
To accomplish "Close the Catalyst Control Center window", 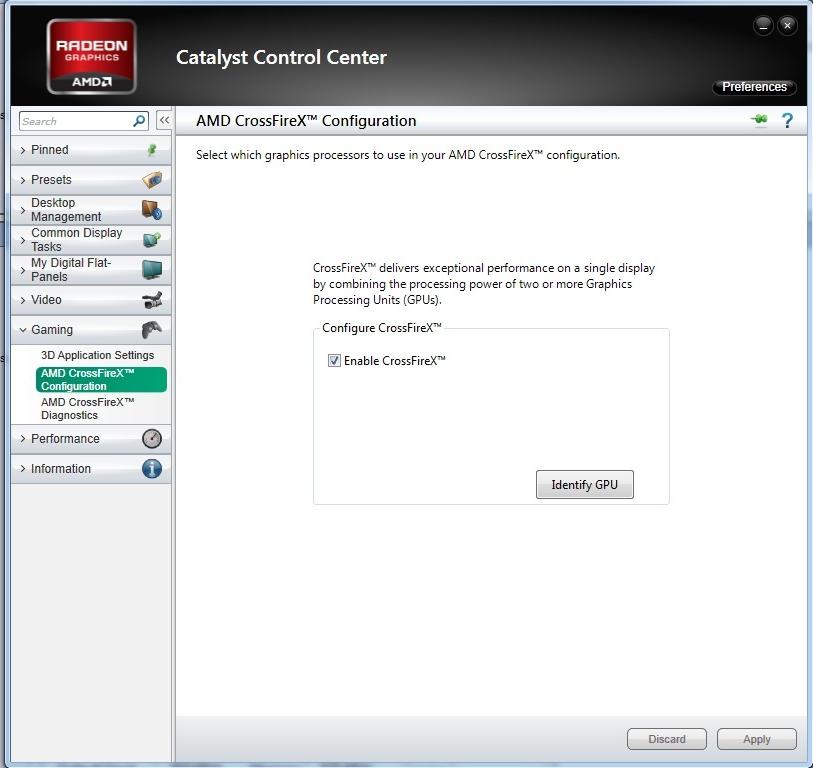I will [x=787, y=25].
